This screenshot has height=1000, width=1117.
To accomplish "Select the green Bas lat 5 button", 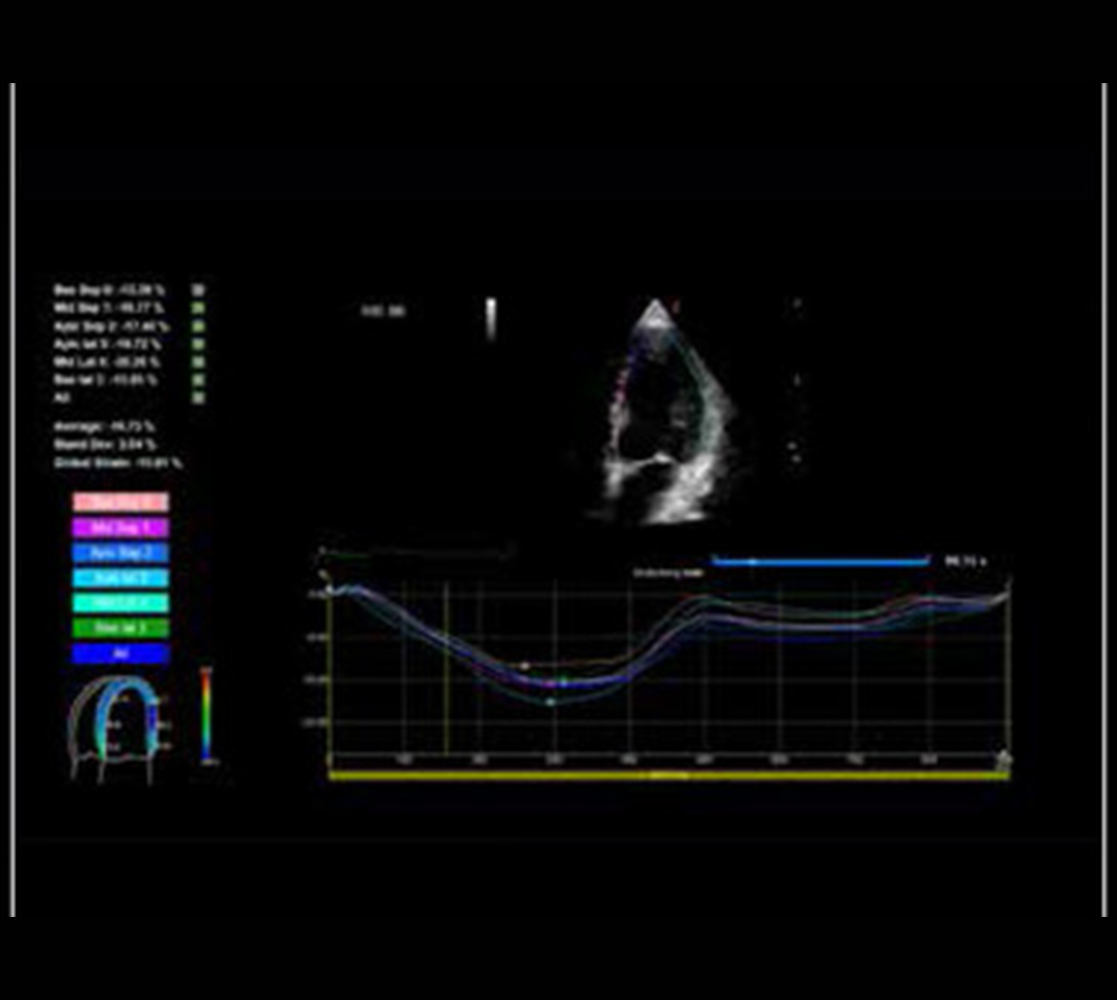I will (x=120, y=628).
